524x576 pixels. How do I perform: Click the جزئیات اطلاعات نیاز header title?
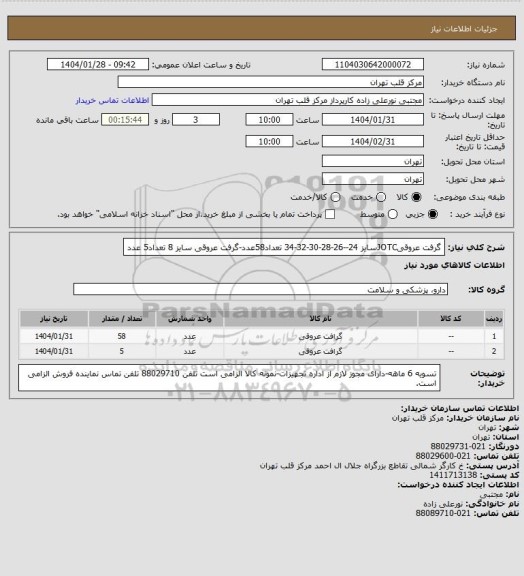(464, 29)
